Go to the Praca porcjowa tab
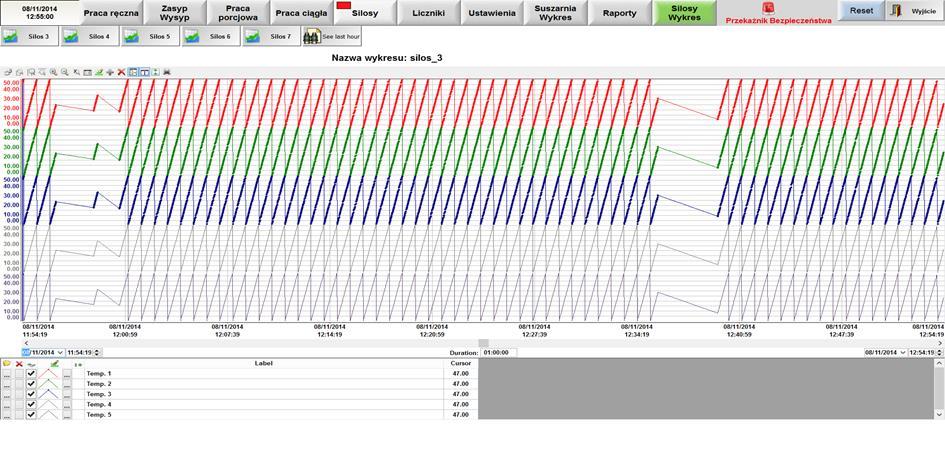The height and width of the screenshot is (463, 945). click(238, 13)
